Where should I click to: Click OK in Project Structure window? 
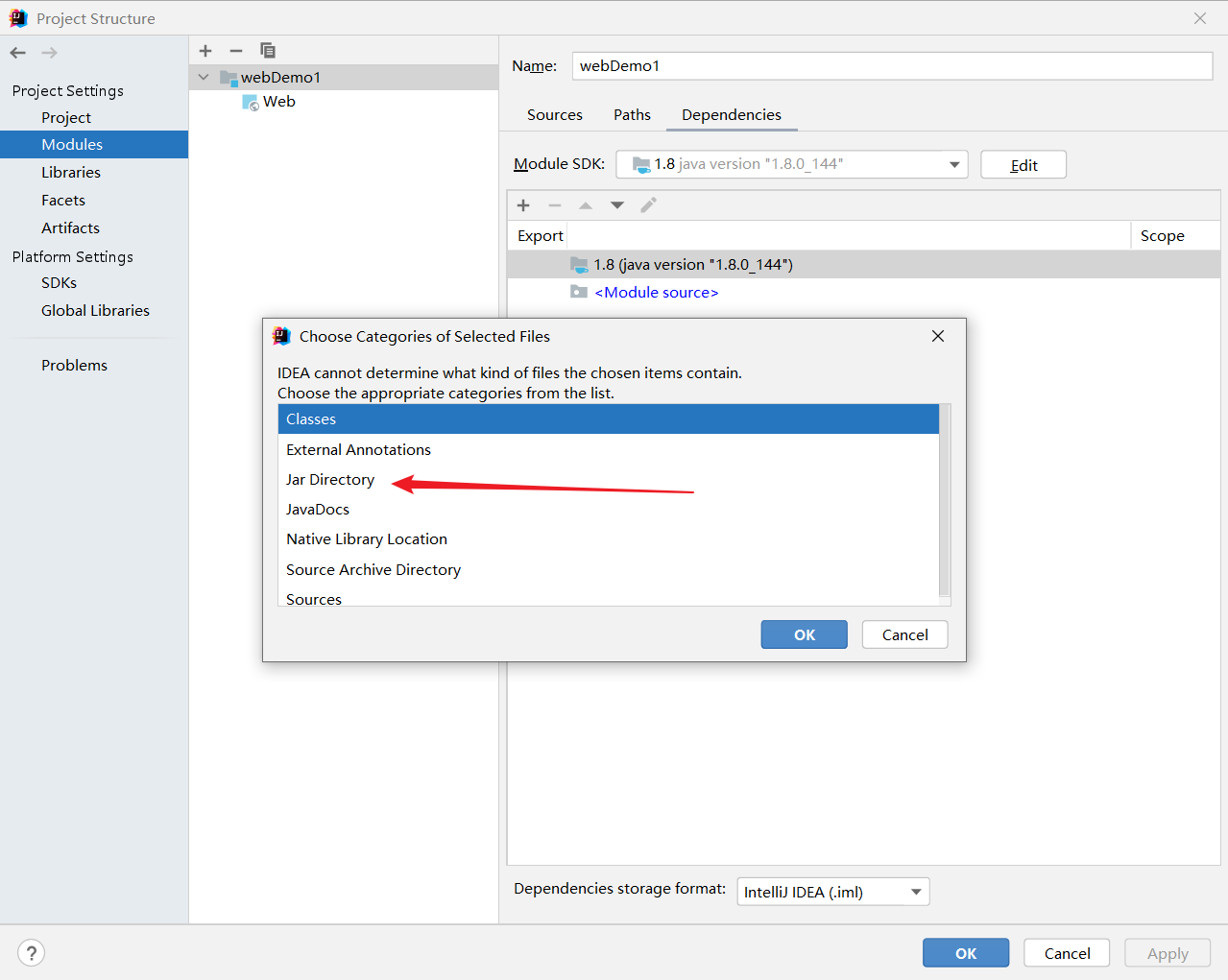click(x=966, y=953)
